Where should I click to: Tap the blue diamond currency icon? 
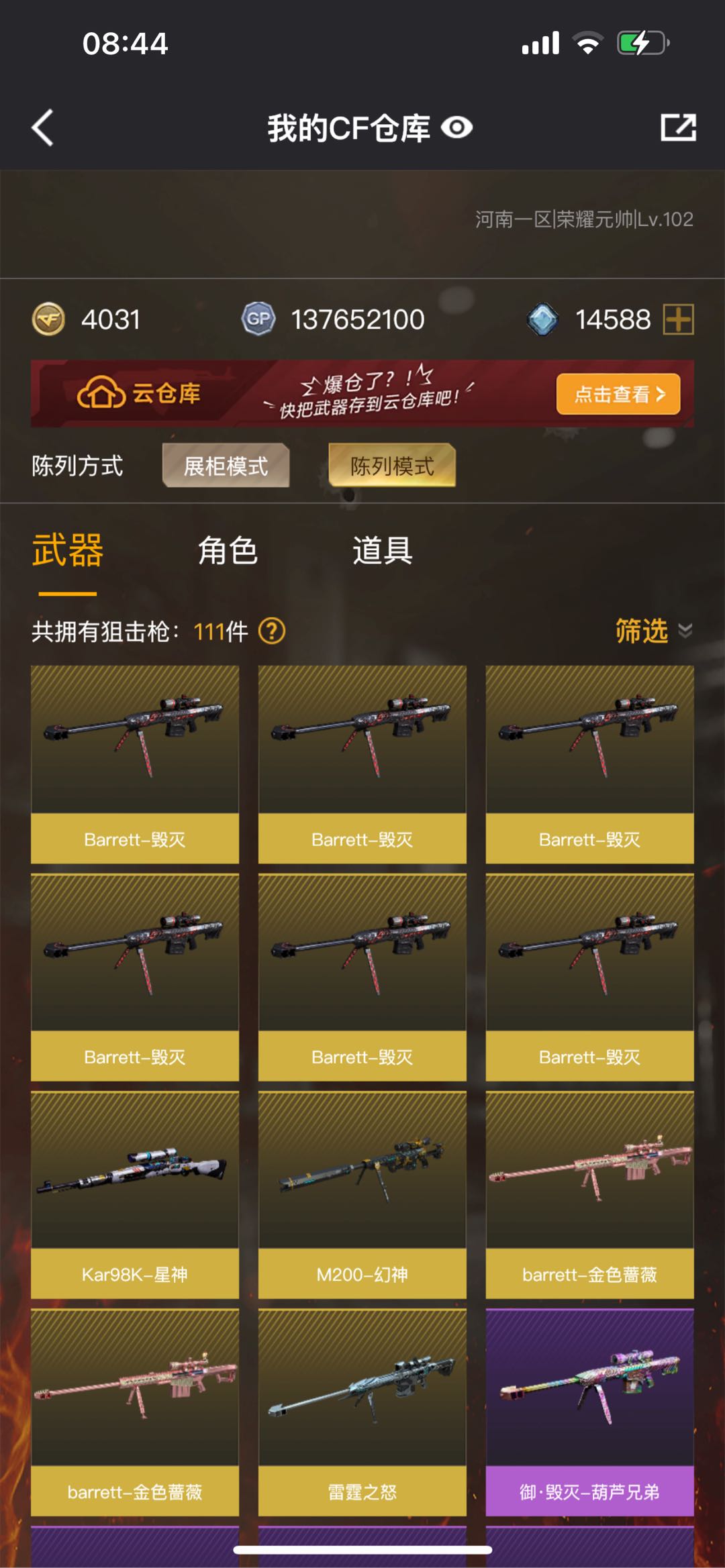click(542, 319)
